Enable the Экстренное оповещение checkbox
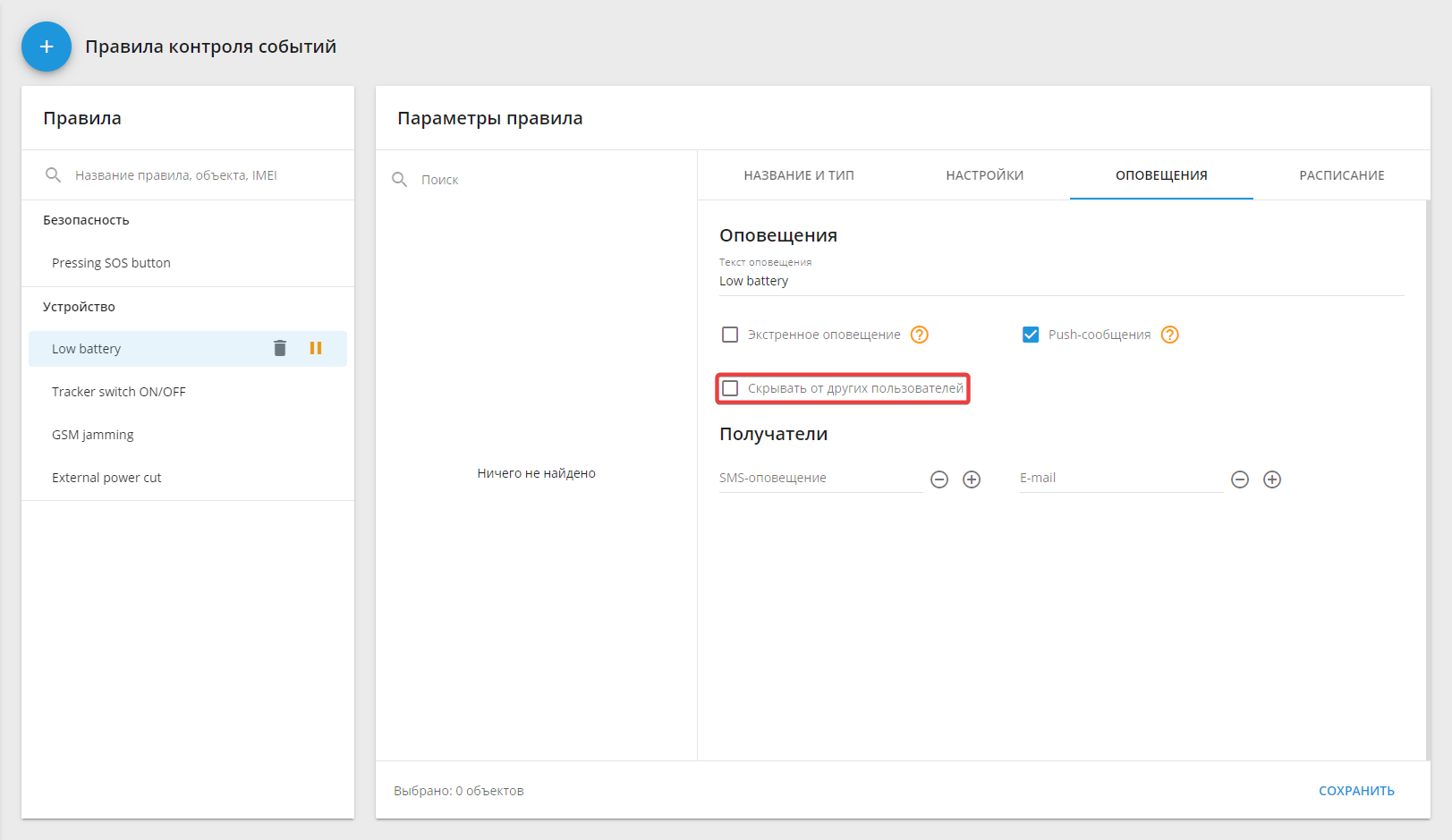Screen dimensions: 1452x840 coord(730,335)
